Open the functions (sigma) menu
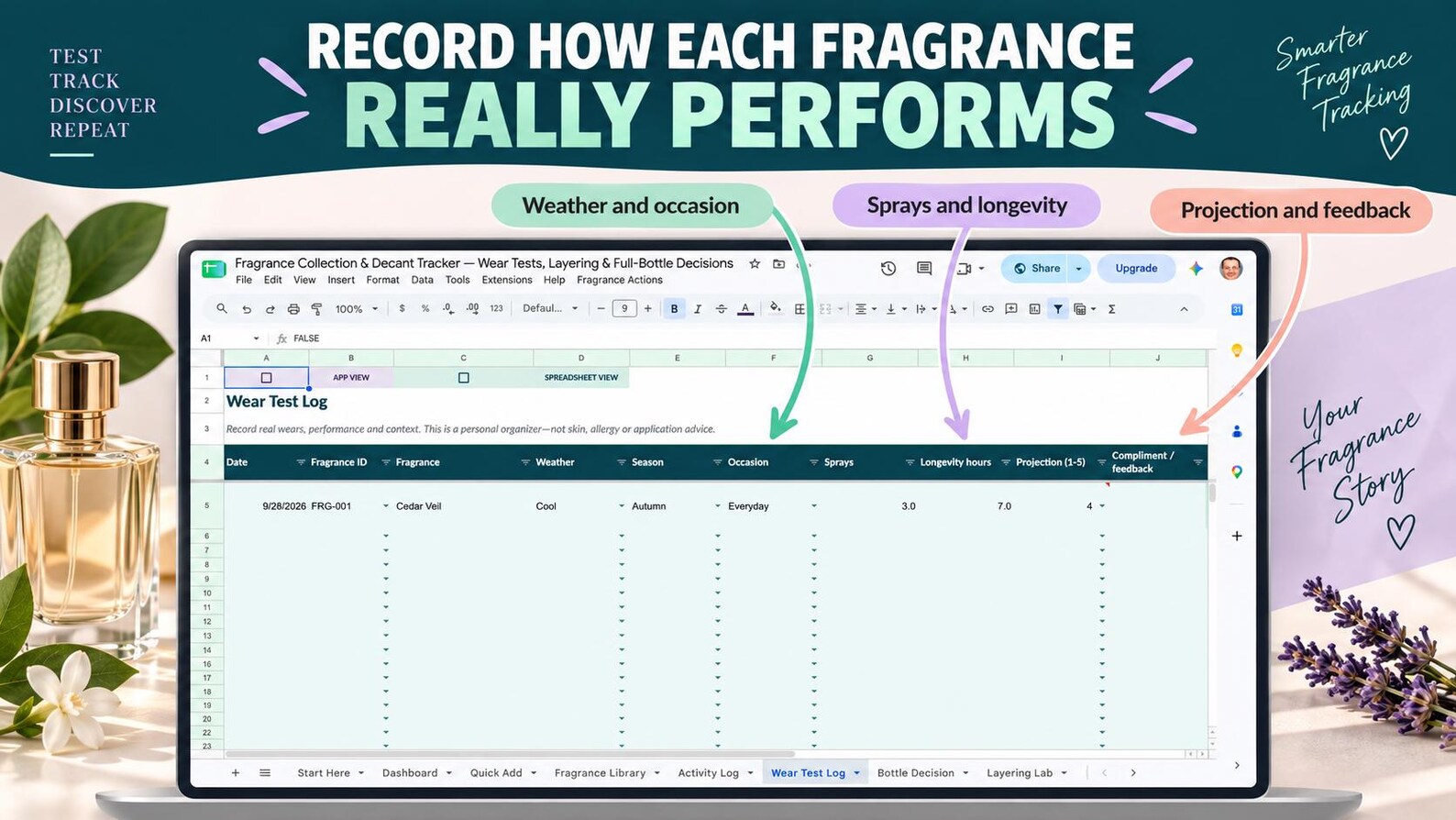1456x820 pixels. click(1111, 309)
